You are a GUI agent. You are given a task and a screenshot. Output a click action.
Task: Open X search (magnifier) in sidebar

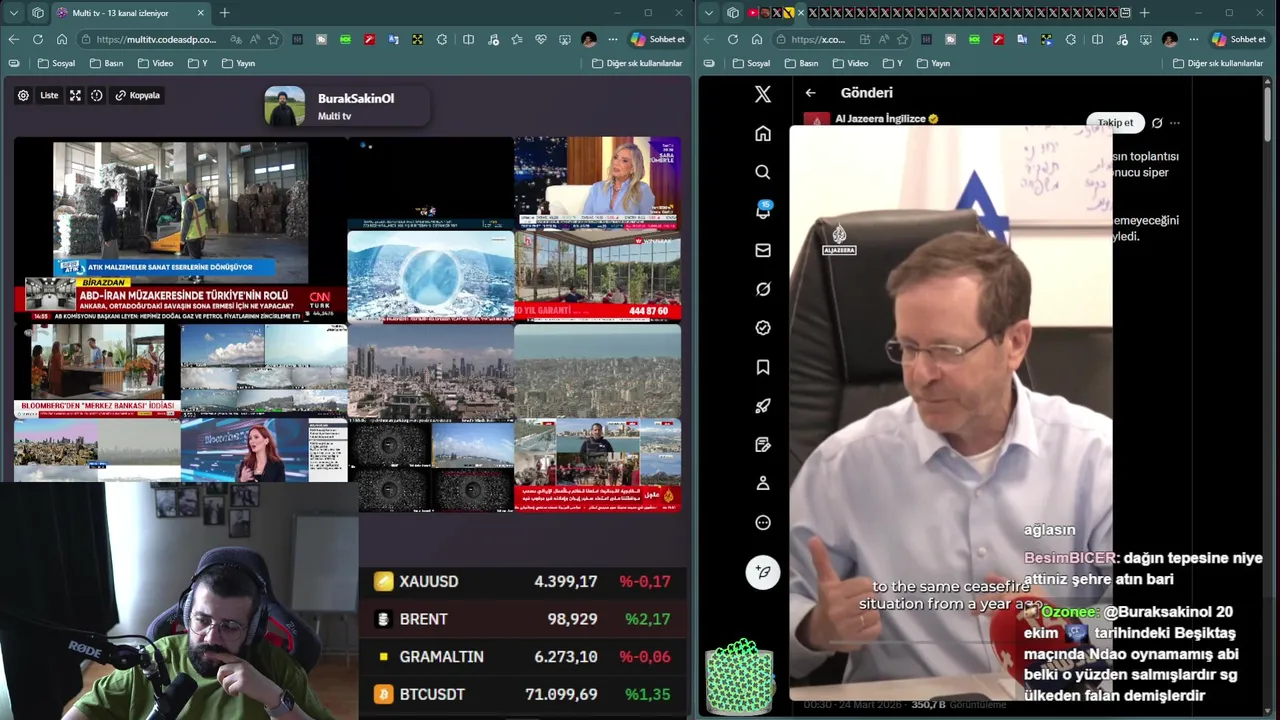[763, 172]
